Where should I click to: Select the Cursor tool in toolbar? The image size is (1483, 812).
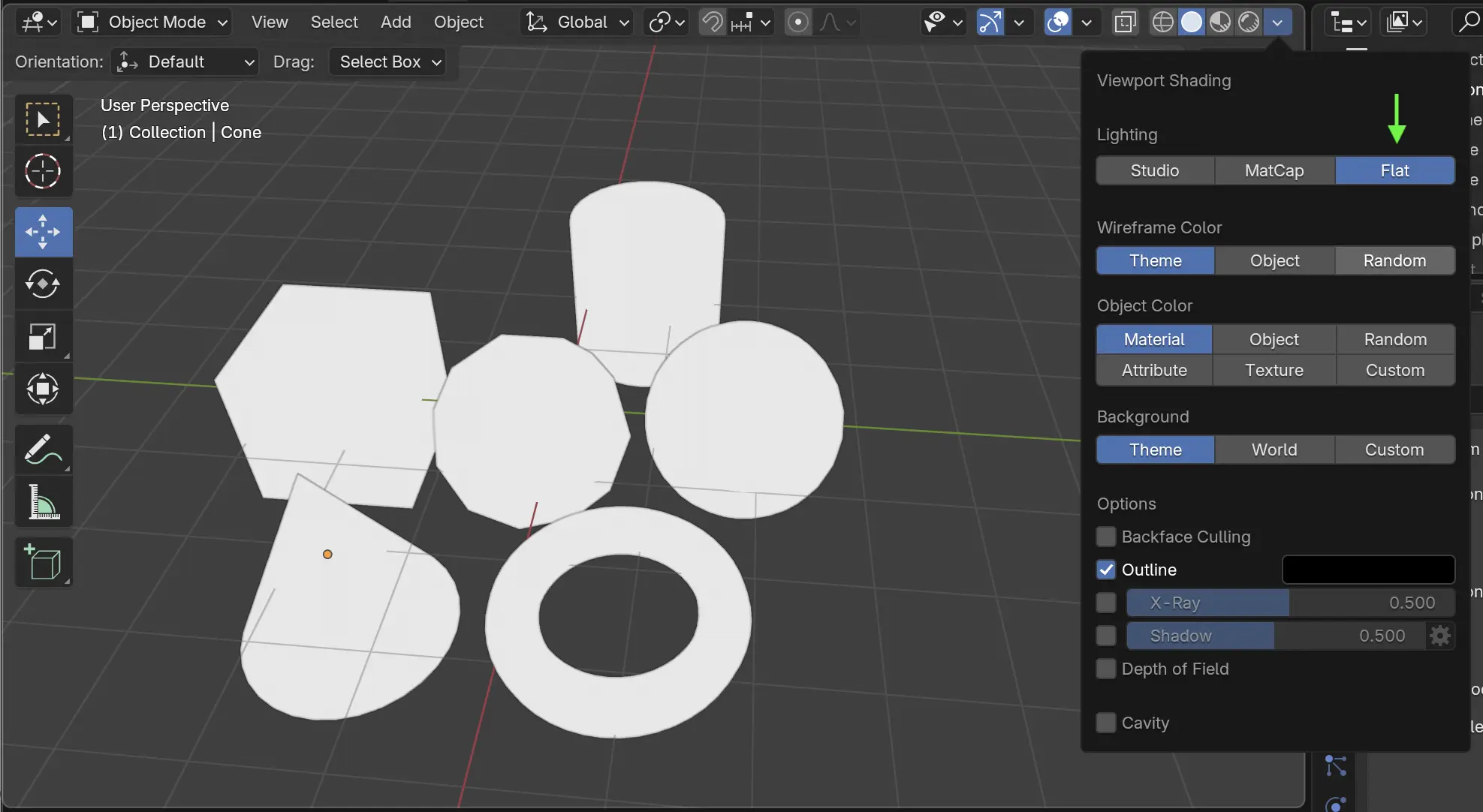[43, 172]
